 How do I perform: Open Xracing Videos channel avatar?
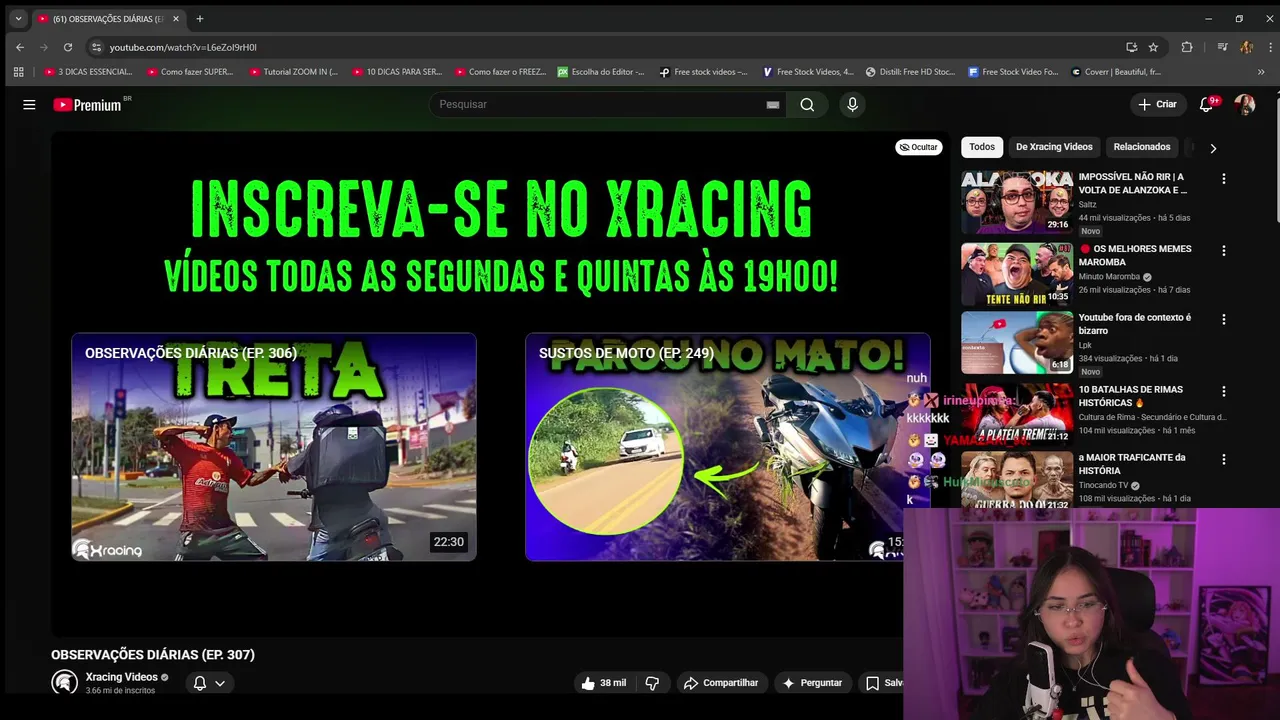click(65, 683)
